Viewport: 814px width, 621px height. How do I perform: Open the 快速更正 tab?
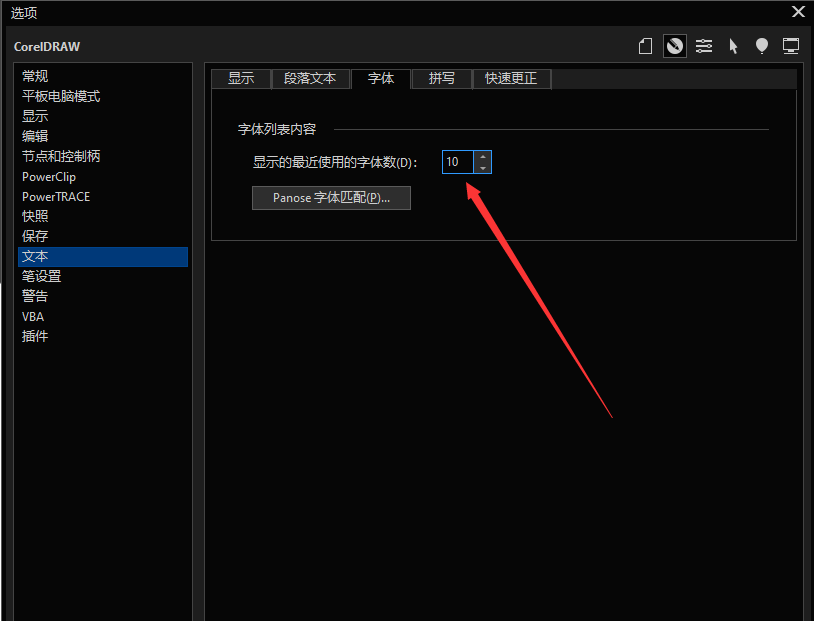click(x=511, y=79)
